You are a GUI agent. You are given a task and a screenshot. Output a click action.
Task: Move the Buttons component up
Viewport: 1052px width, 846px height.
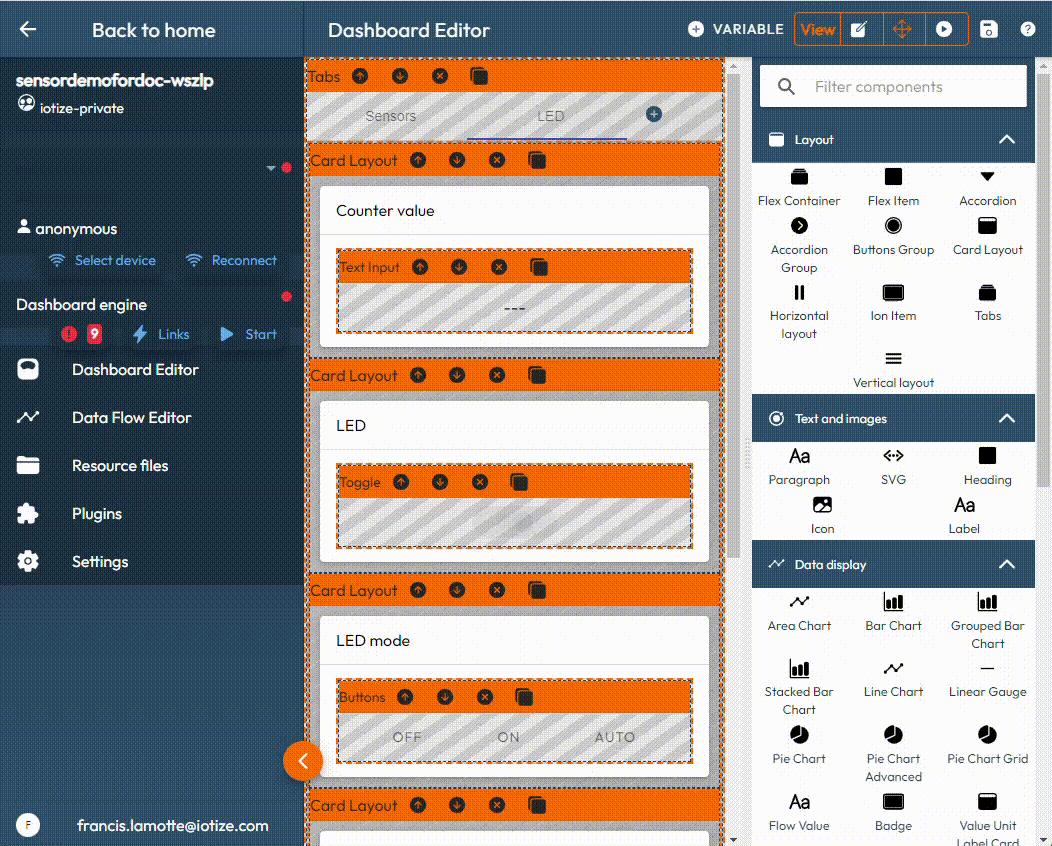coord(405,697)
